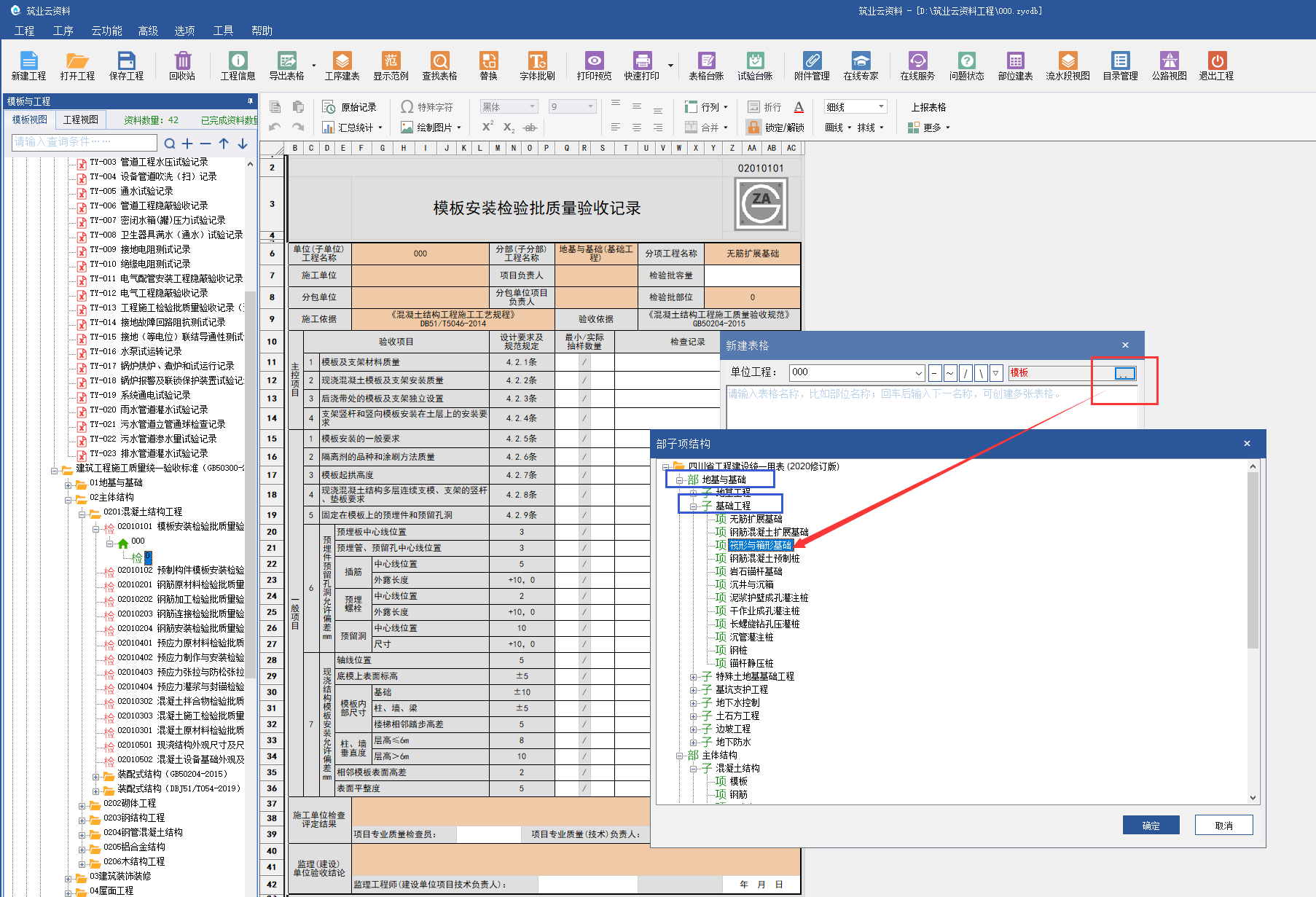The width and height of the screenshot is (1316, 897).
Task: Select 钢筋混凝土扩展基础 item in dialog
Action: click(769, 532)
